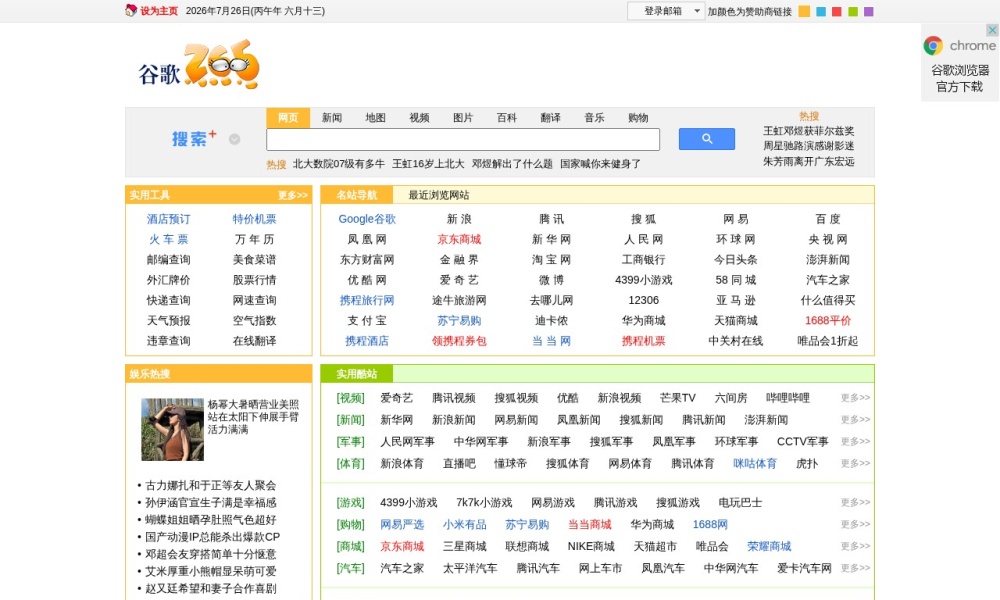Click 设为主页 link
Screen dimensions: 1000x600
point(159,11)
